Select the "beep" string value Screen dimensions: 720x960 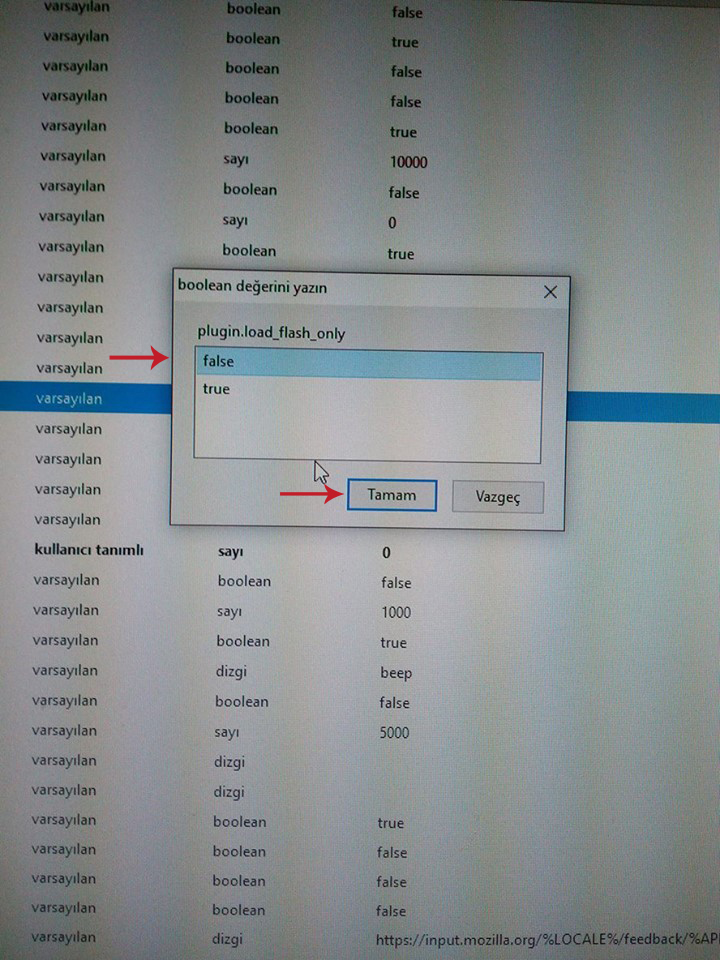(396, 673)
